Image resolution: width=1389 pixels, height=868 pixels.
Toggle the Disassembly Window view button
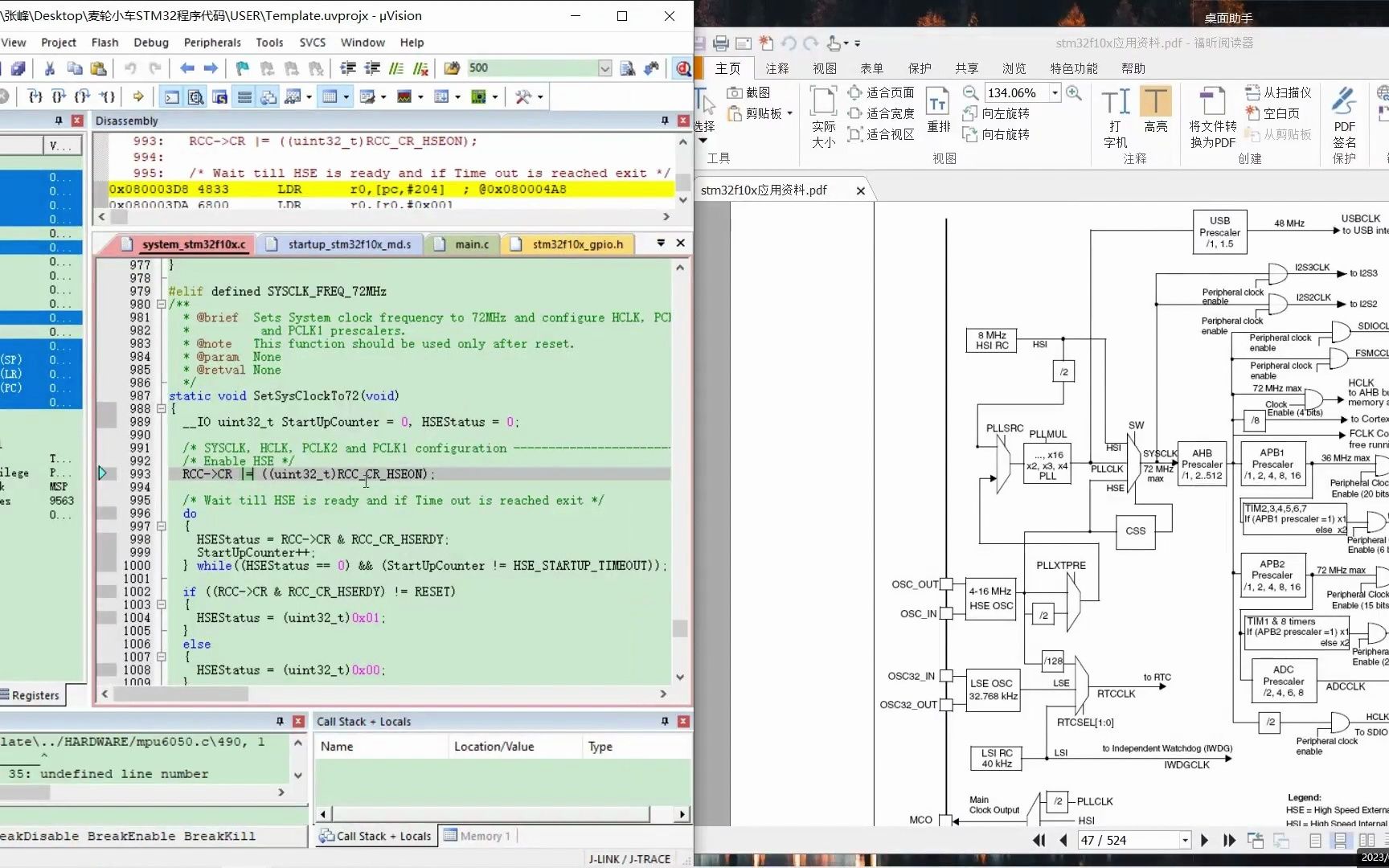click(195, 97)
